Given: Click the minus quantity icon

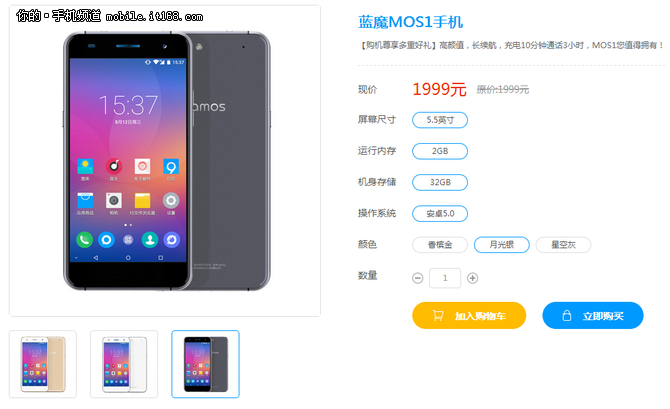Looking at the screenshot, I should (417, 278).
